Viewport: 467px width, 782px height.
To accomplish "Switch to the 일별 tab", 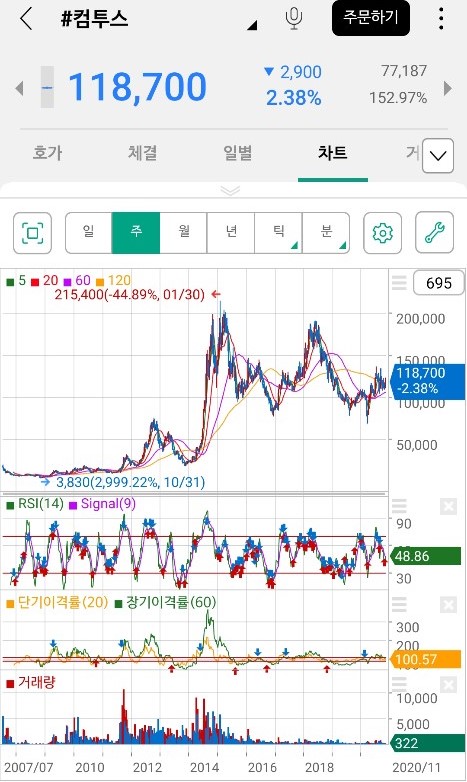I will [237, 152].
